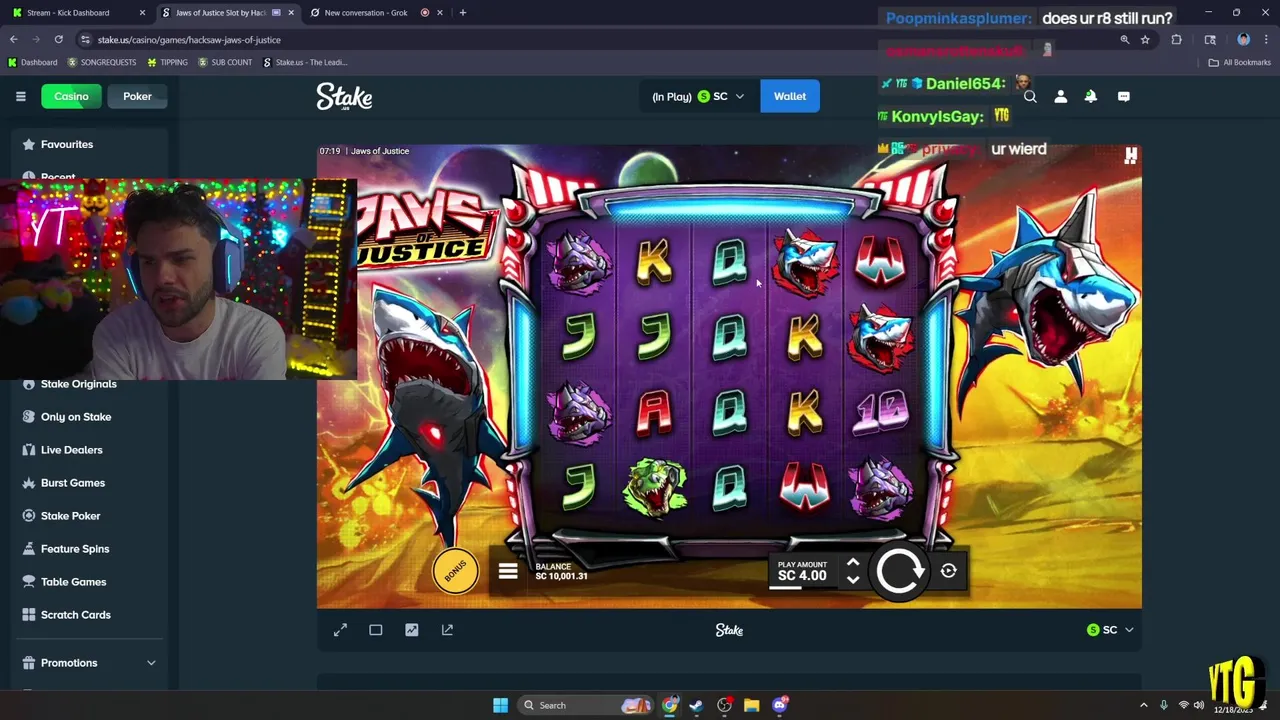The image size is (1280, 720).
Task: Open the TIPPING bookmark
Action: click(x=167, y=62)
